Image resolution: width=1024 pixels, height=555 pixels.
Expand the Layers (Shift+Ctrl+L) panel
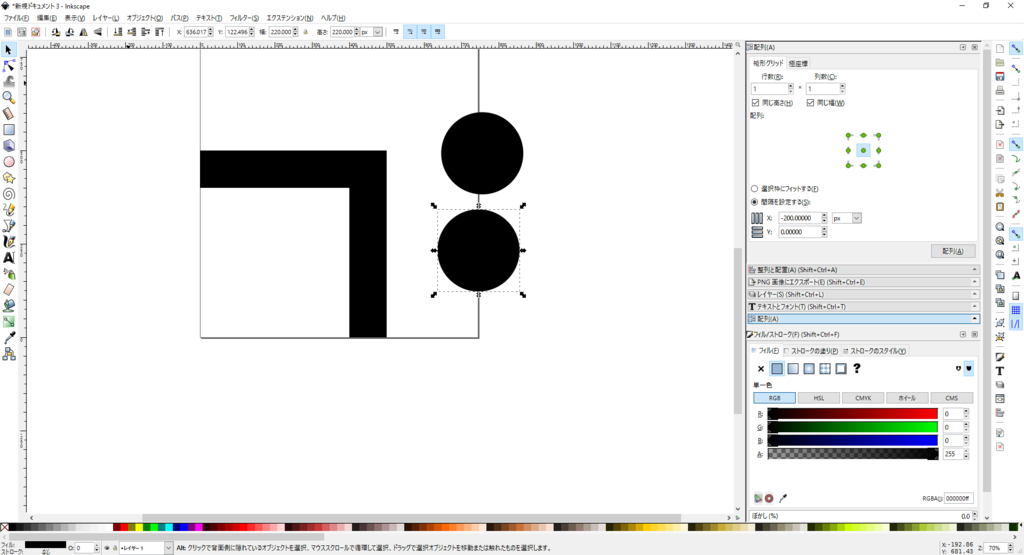[x=863, y=294]
